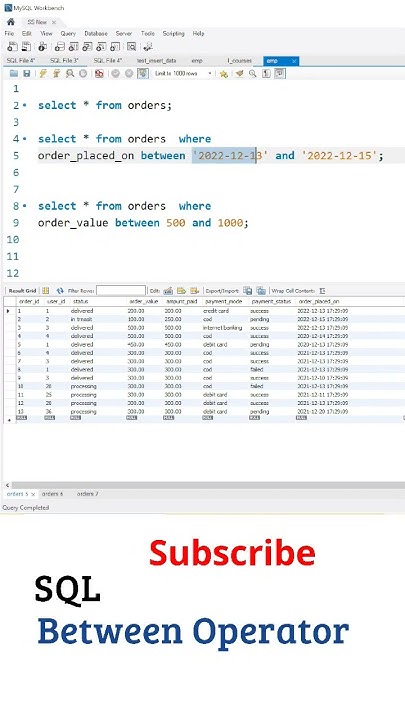405x720 pixels.
Task: Click the create new view icon
Action: pyautogui.click(x=87, y=46)
